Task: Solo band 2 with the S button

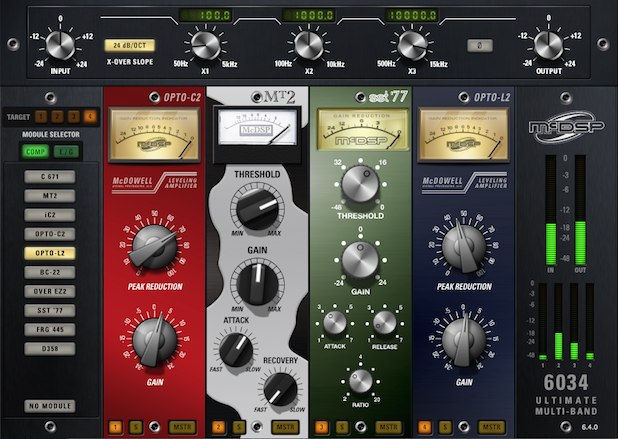Action: coord(239,427)
